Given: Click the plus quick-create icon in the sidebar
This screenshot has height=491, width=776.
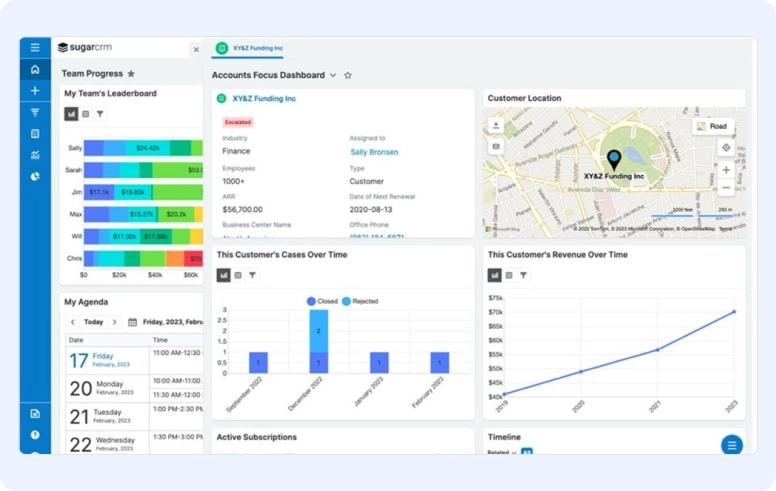Looking at the screenshot, I should 35,91.
